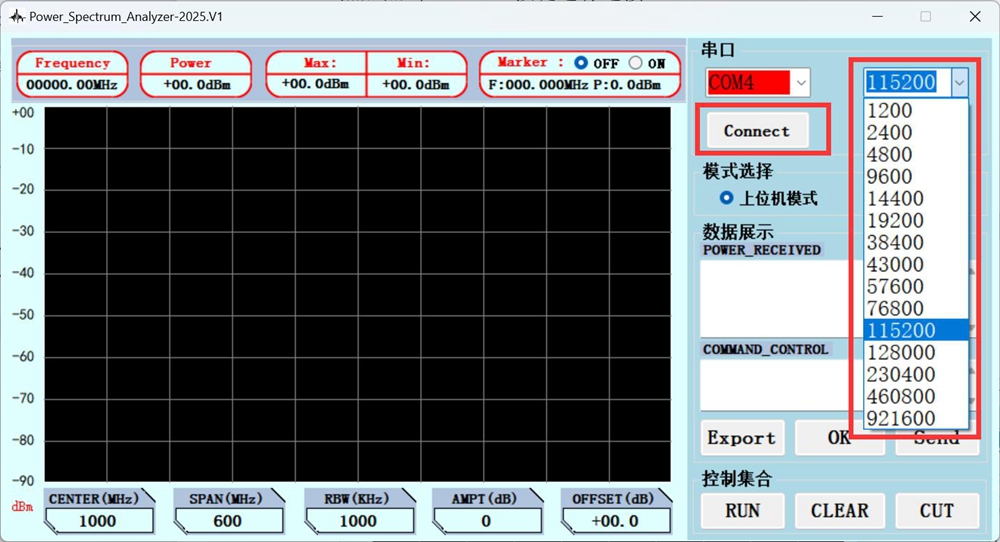Open the COM4 serial port dropdown

pyautogui.click(x=801, y=83)
